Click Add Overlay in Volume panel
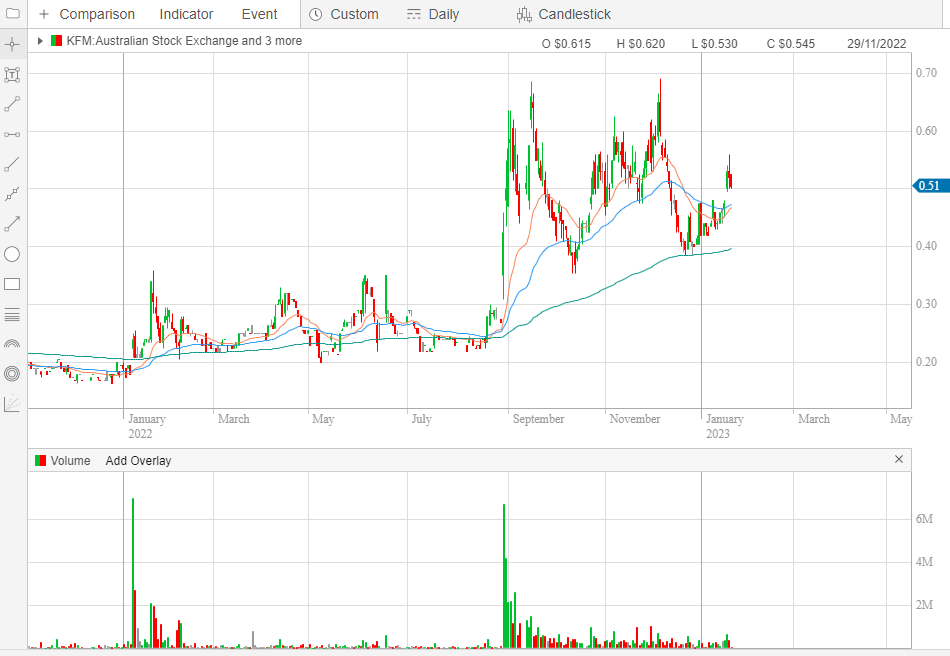The width and height of the screenshot is (950, 656). pos(138,460)
